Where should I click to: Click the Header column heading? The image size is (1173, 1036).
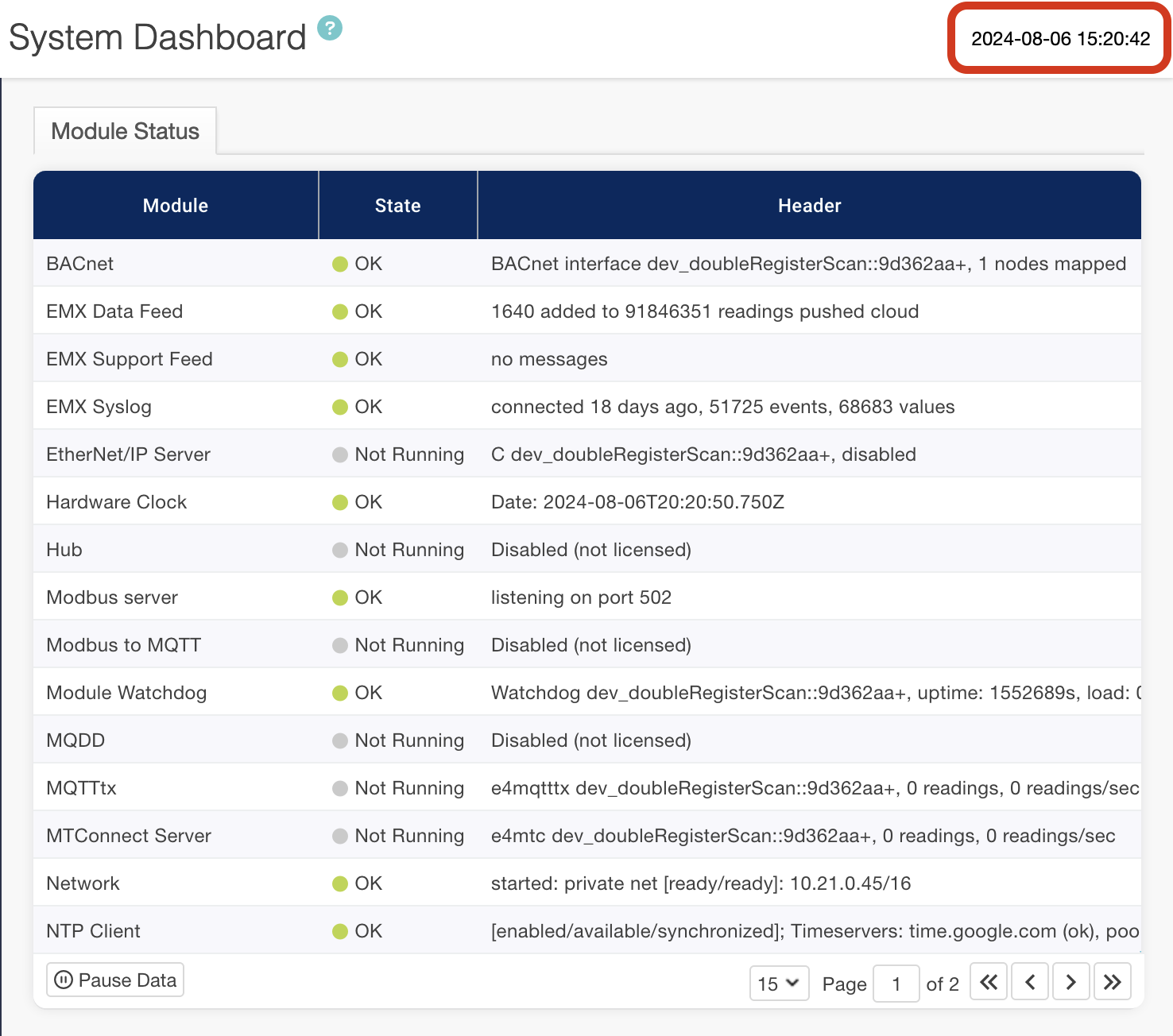[809, 206]
